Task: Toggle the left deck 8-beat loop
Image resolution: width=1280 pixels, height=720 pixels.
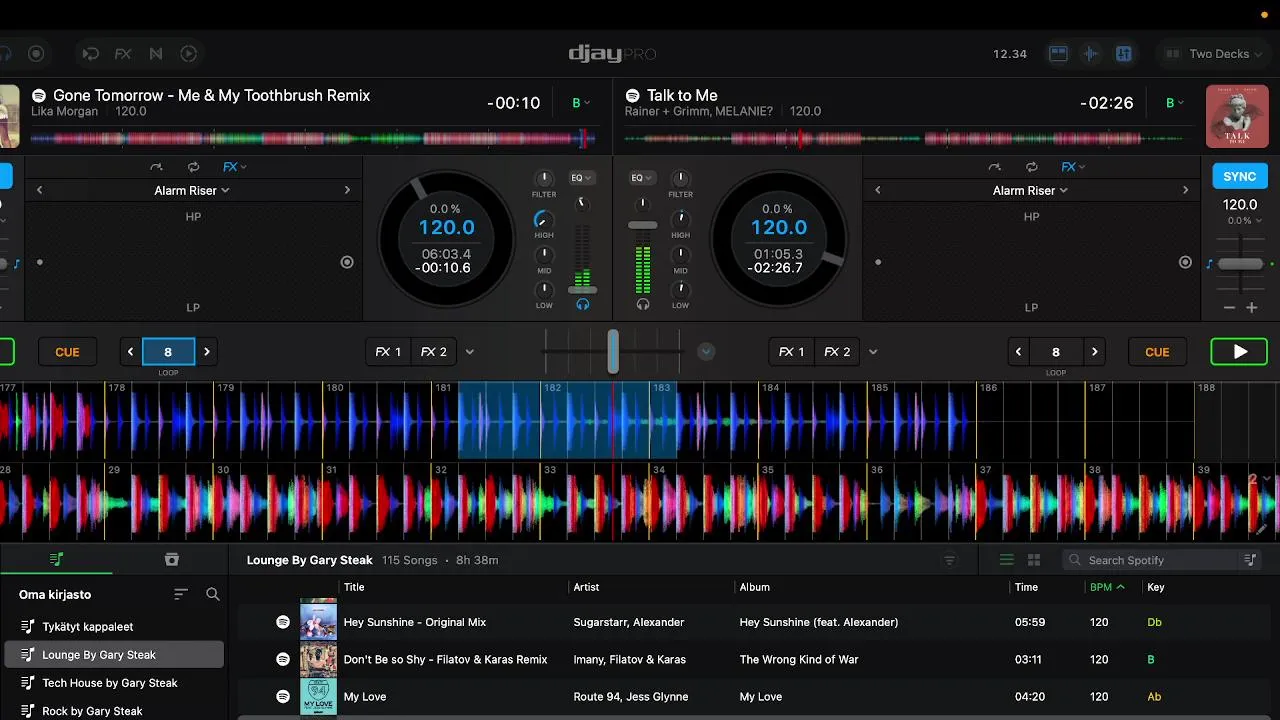Action: click(x=168, y=352)
